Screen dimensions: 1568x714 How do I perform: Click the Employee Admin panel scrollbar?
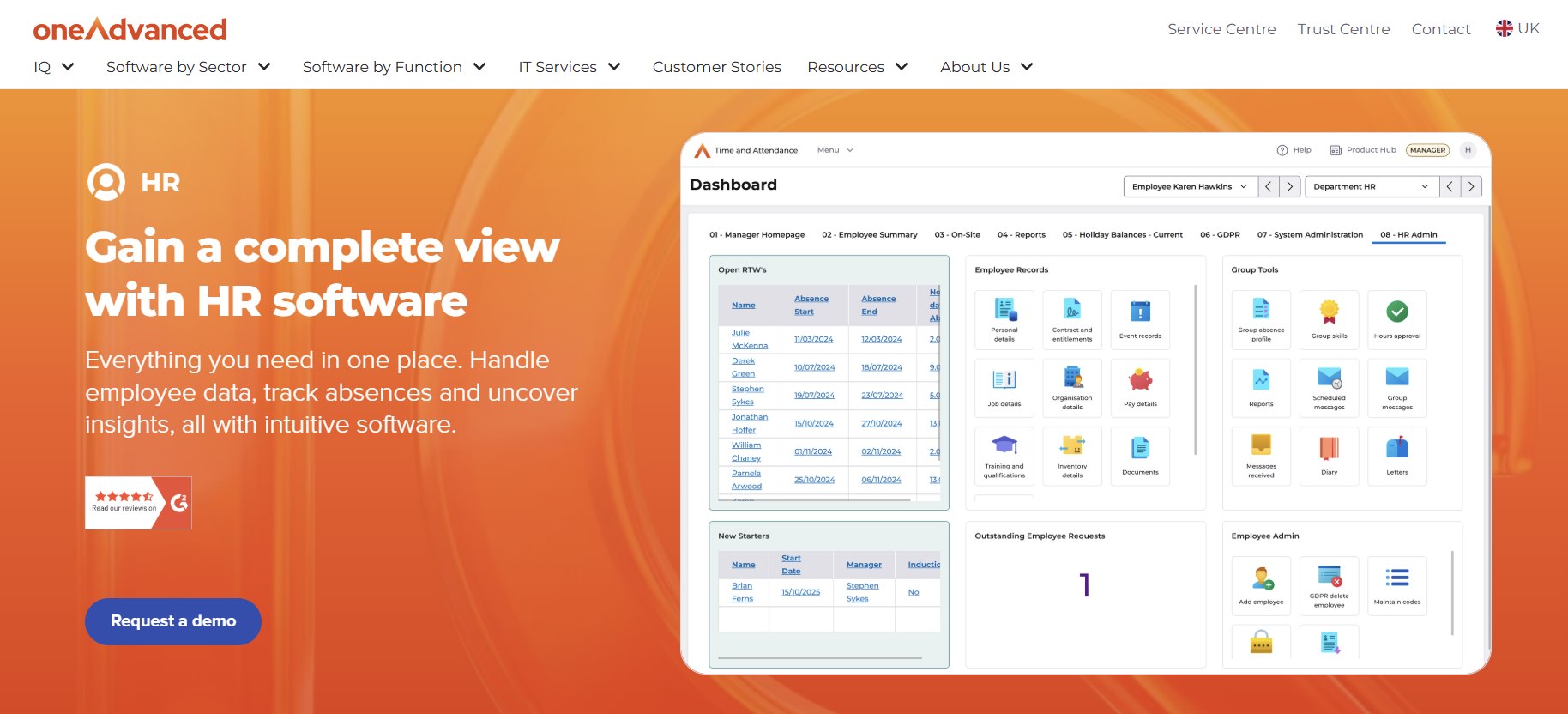tap(1452, 593)
